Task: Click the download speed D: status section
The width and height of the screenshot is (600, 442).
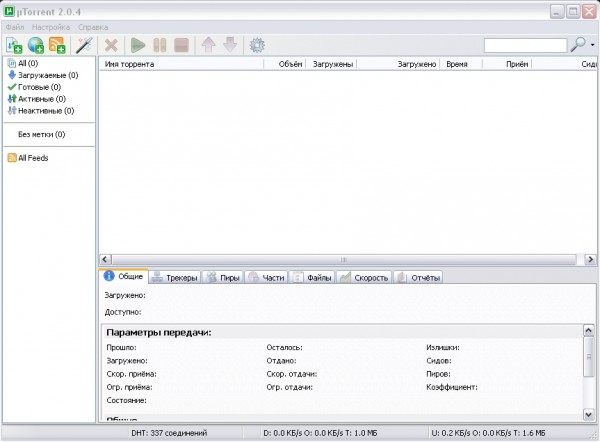Action: [x=320, y=433]
